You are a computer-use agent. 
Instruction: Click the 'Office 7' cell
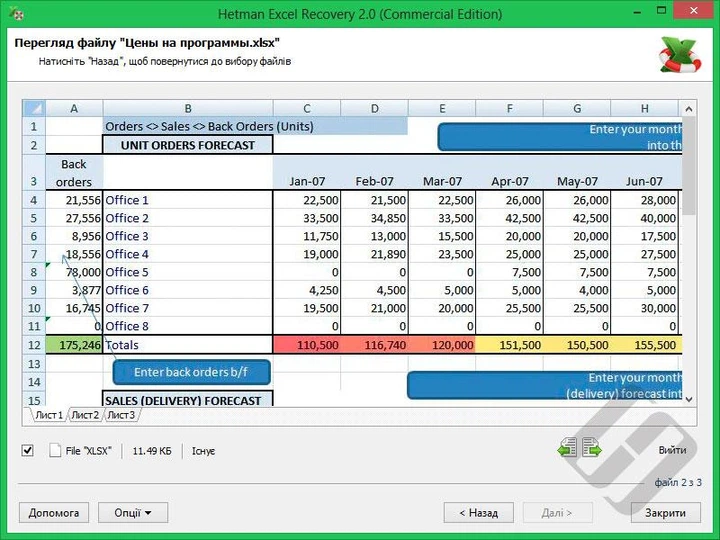188,308
